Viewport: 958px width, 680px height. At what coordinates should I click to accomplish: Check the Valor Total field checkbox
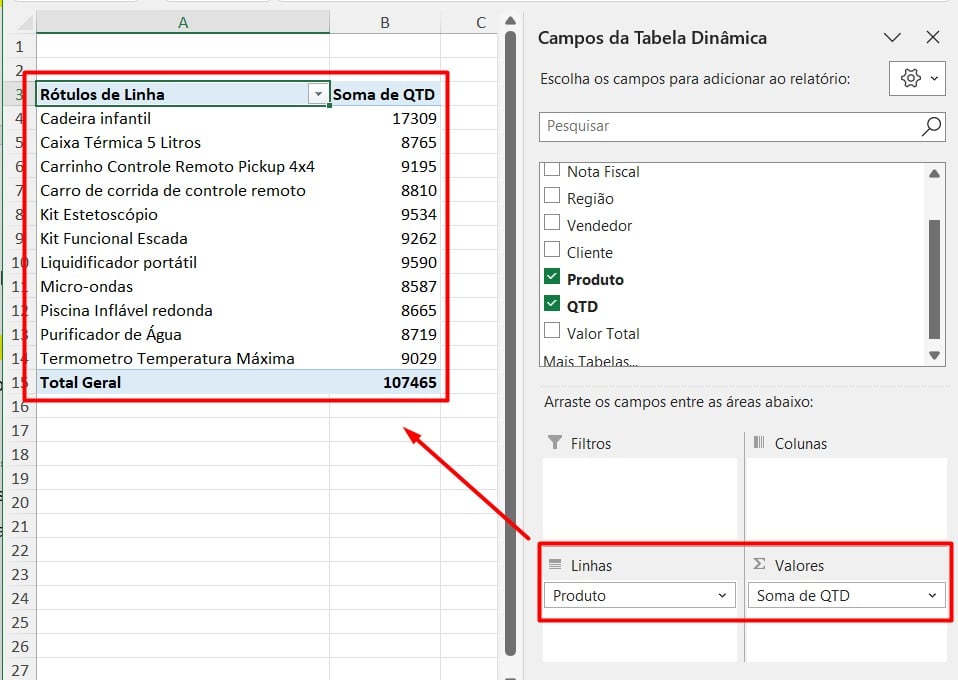[552, 330]
